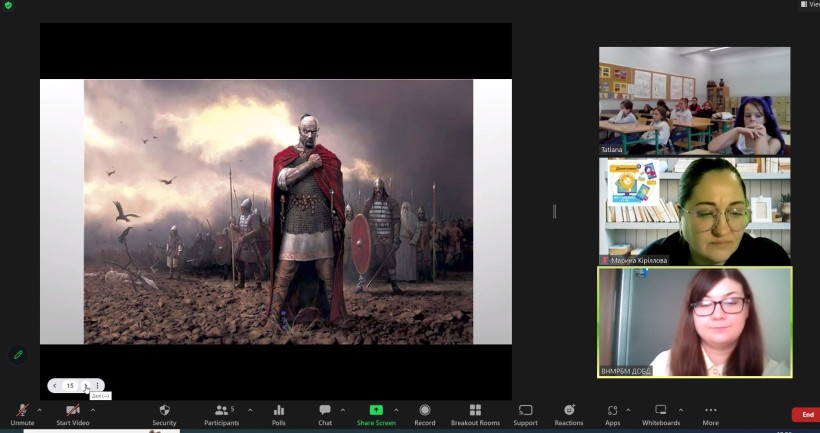
Task: Go to the previous slide arrow
Action: (x=54, y=386)
